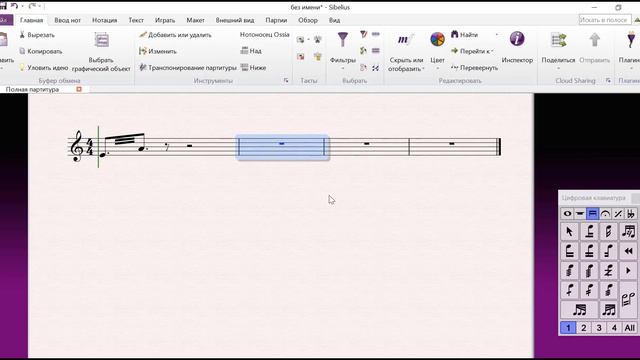
Task: Choose Select Graphic (Выбрать графический объект)
Action: 101,52
